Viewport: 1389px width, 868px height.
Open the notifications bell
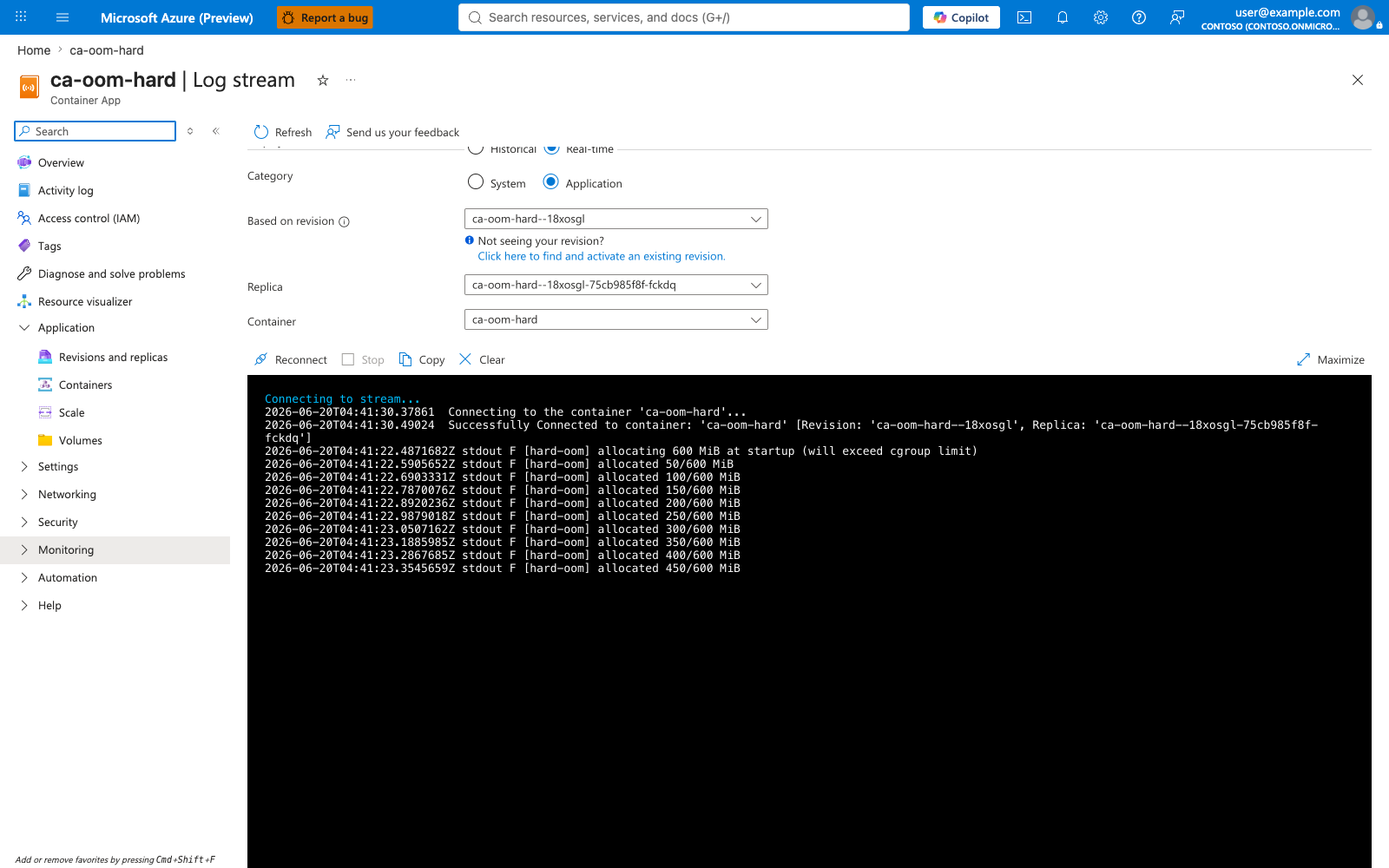(1063, 17)
